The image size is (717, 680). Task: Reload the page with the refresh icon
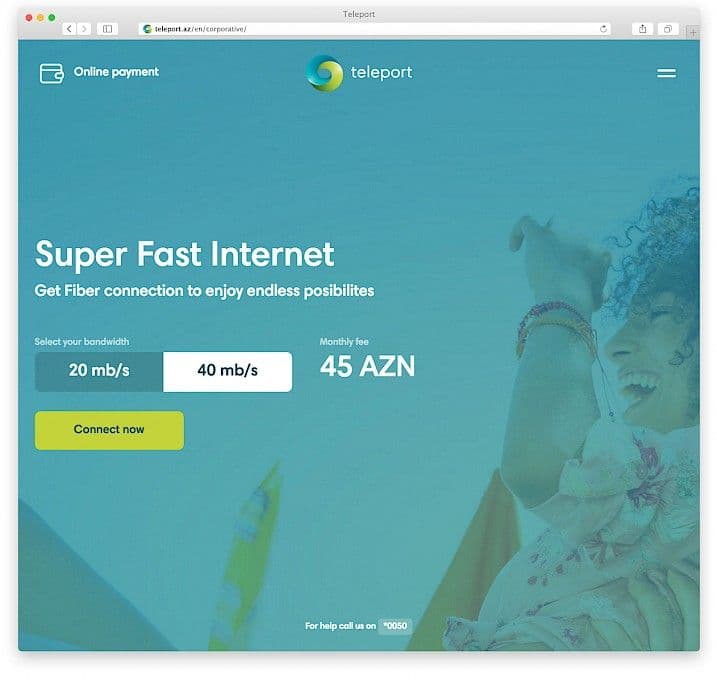(603, 29)
